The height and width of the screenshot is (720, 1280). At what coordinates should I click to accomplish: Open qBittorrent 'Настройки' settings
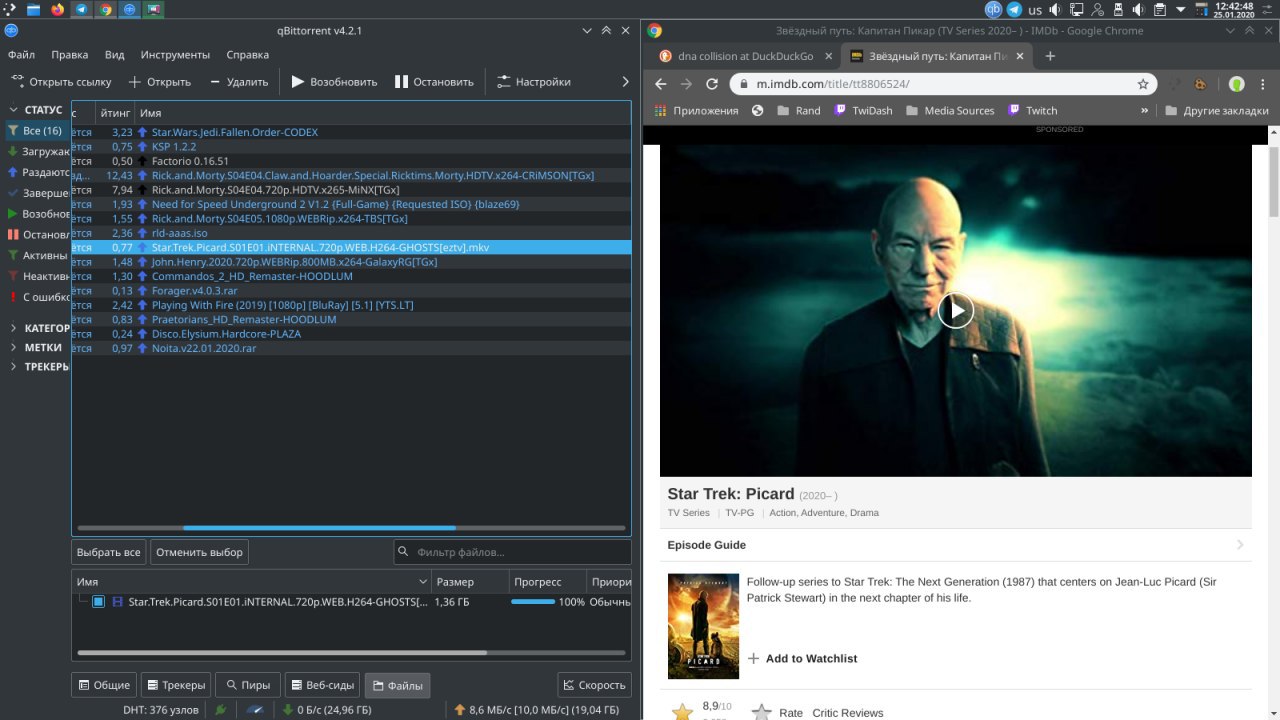pyautogui.click(x=533, y=82)
